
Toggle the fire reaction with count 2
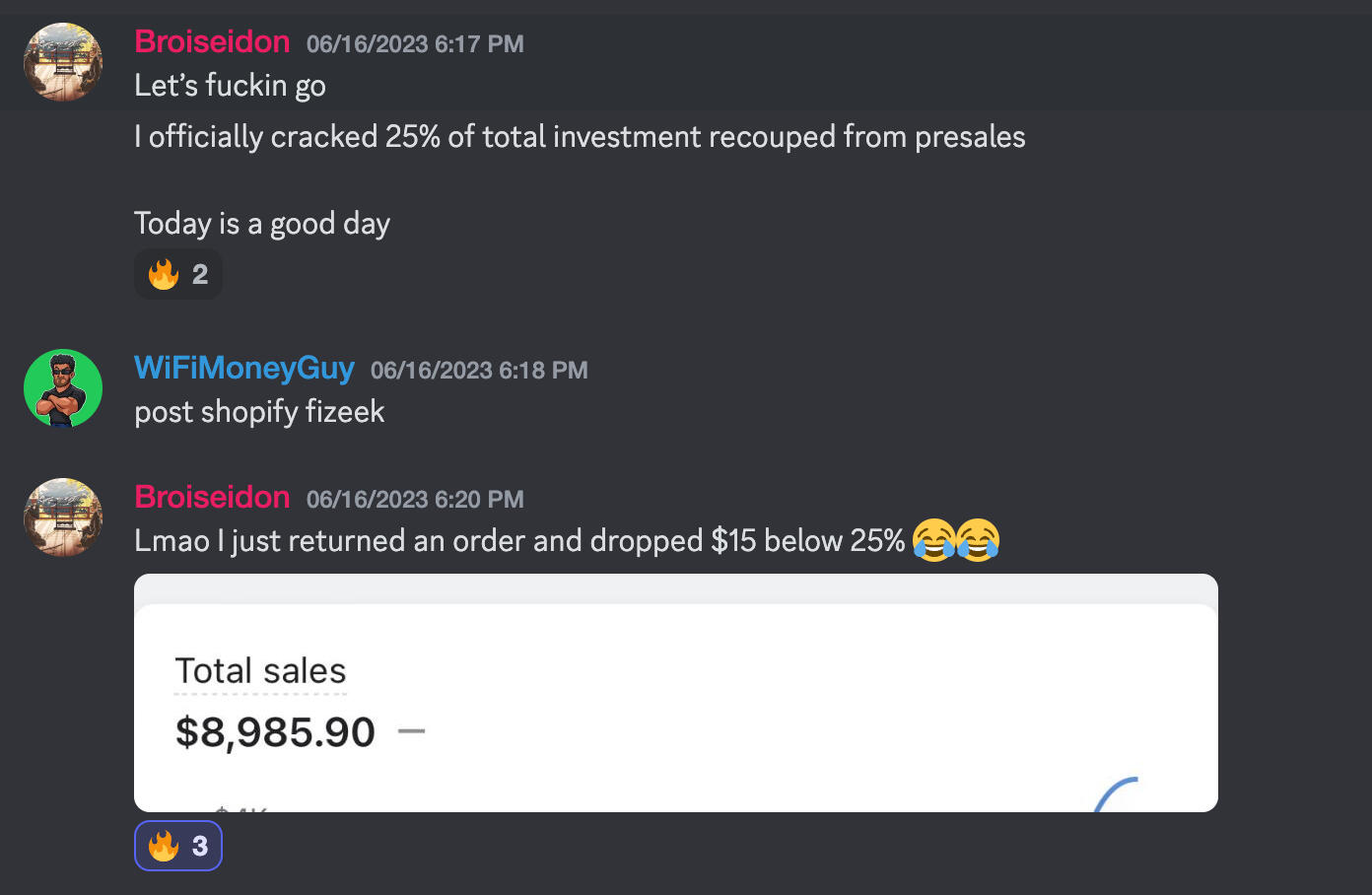click(x=178, y=274)
